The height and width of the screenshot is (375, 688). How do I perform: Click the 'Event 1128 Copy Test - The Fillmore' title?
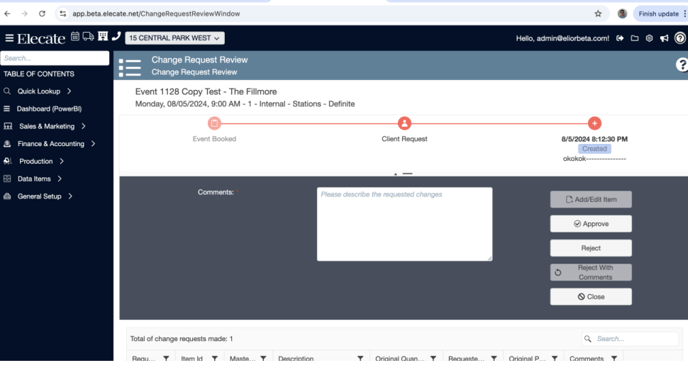tap(206, 92)
